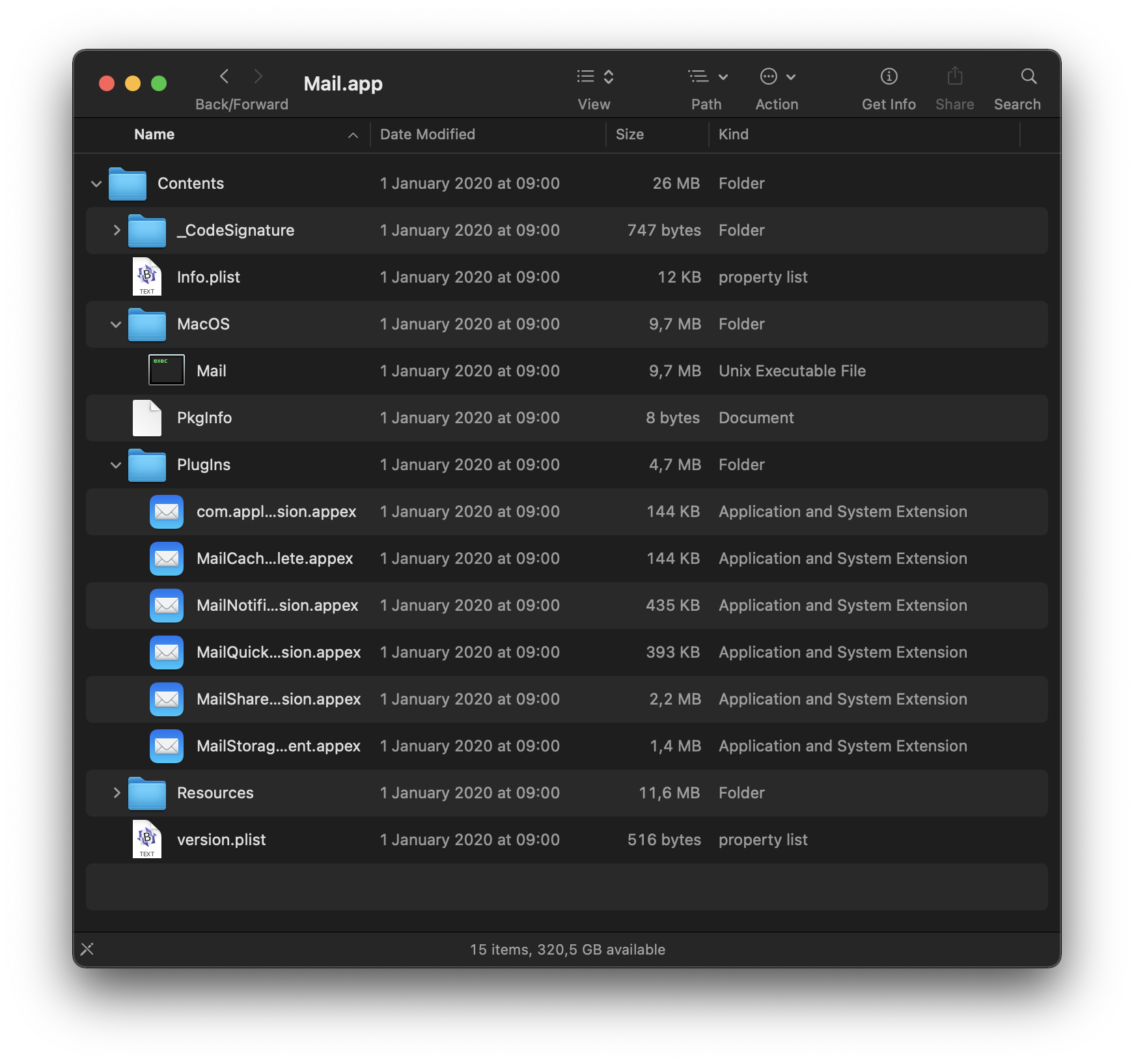Click the 747 bytes size value
Viewport: 1134px width, 1064px height.
tap(664, 231)
